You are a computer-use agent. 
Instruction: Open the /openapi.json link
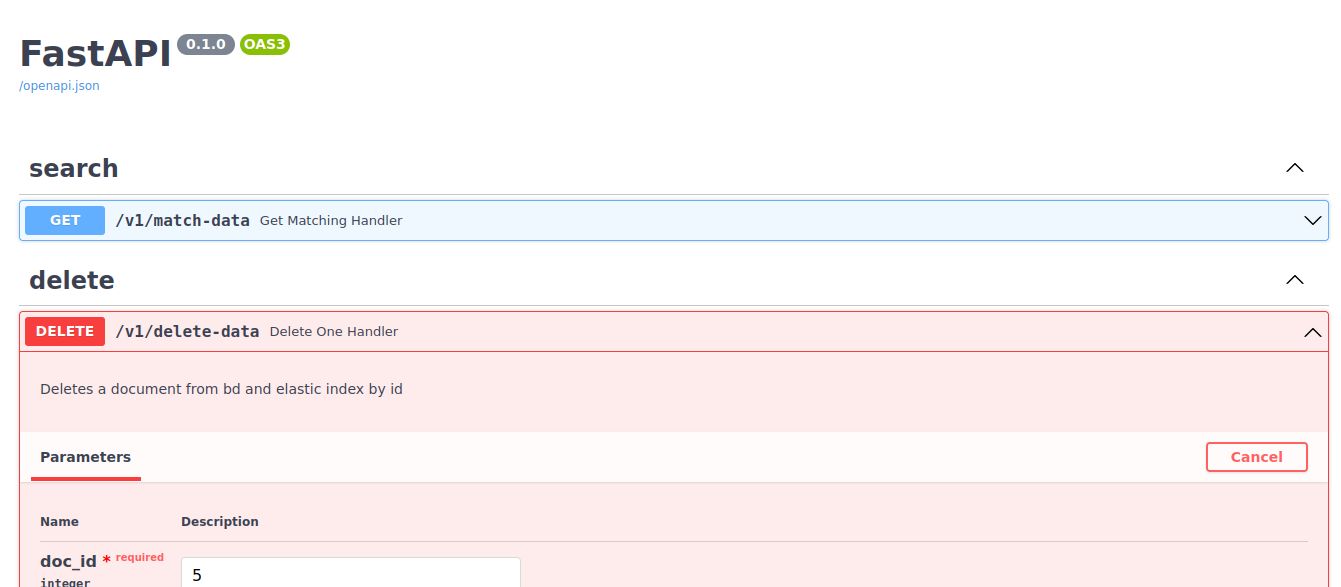(x=59, y=86)
